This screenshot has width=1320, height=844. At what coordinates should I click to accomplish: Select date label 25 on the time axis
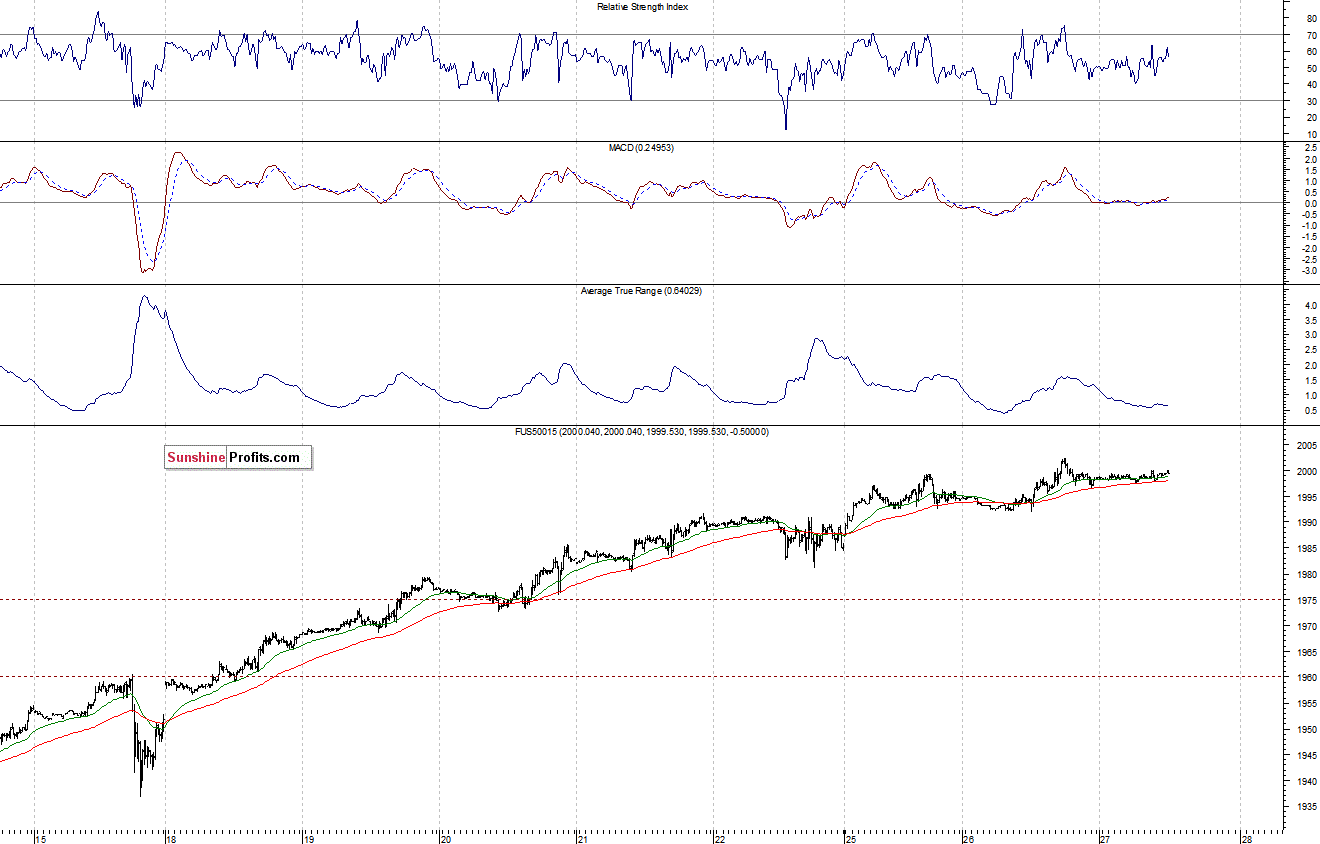851,838
